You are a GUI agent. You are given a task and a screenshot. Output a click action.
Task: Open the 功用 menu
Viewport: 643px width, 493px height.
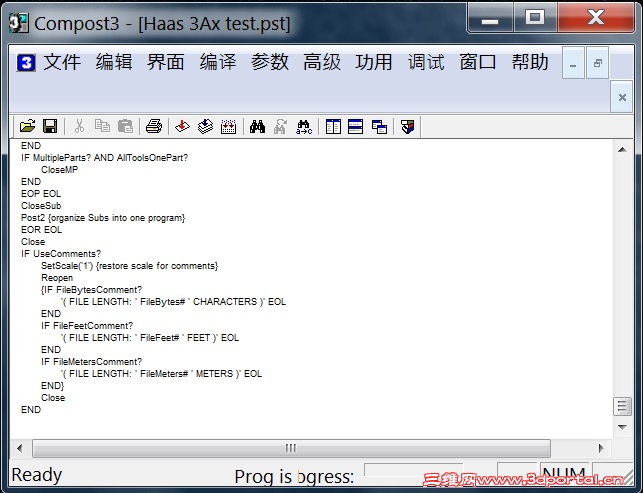coord(374,62)
